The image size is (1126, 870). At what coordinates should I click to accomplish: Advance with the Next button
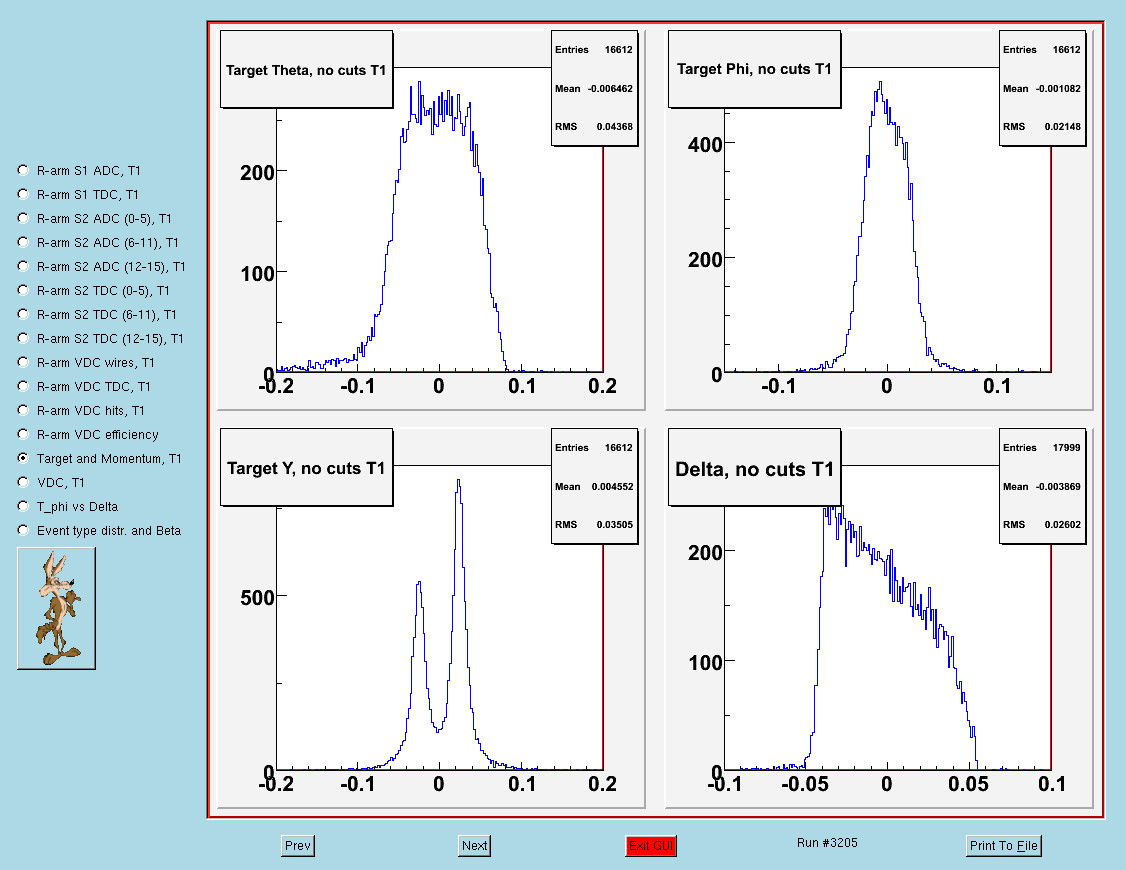475,846
